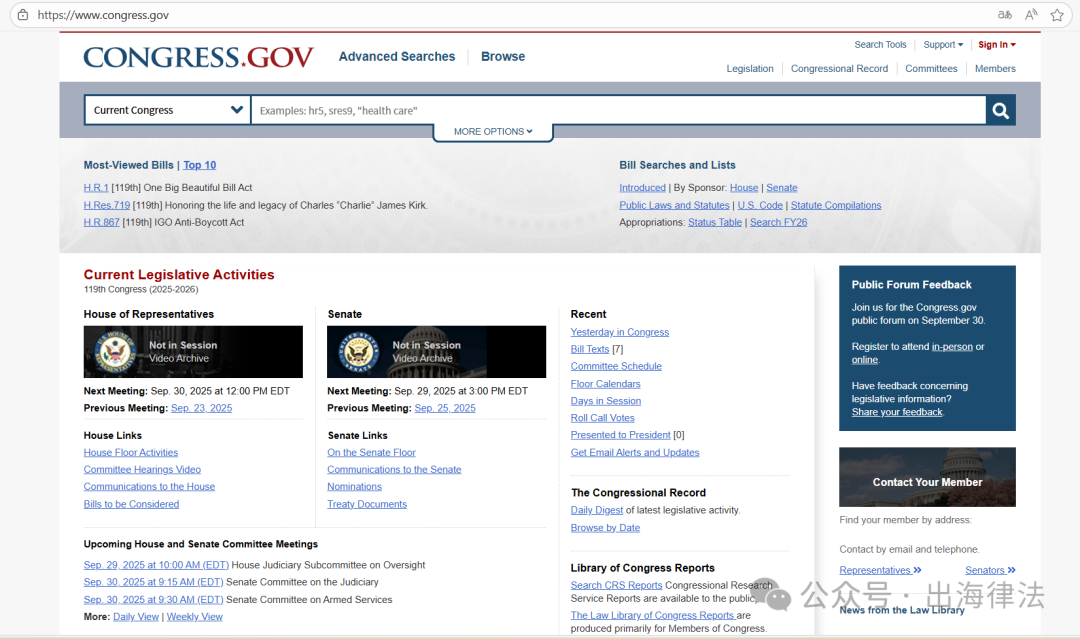This screenshot has height=639, width=1080.
Task: Open the Contact Your Member banner
Action: pyautogui.click(x=927, y=477)
